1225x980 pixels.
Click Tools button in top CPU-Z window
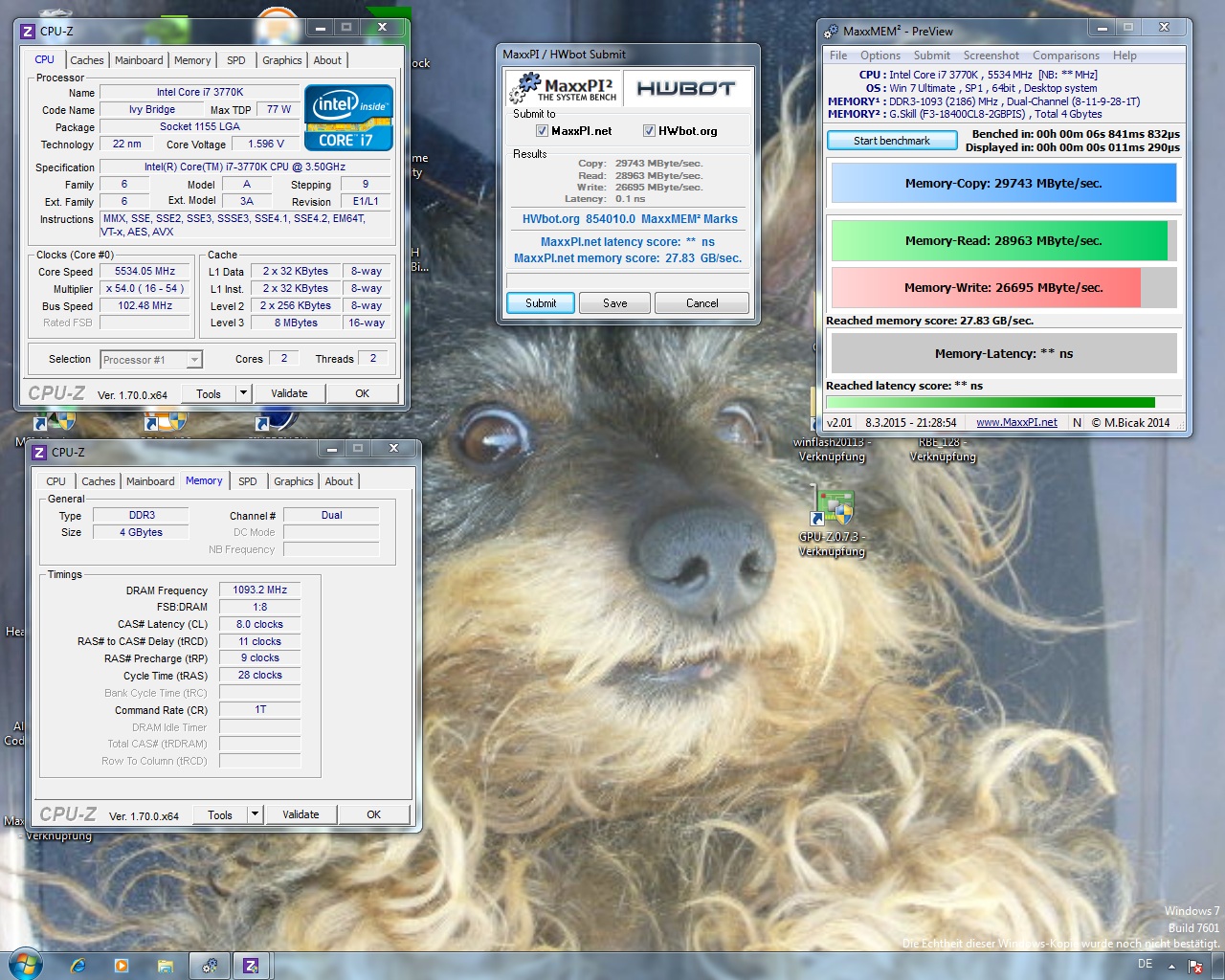click(209, 393)
